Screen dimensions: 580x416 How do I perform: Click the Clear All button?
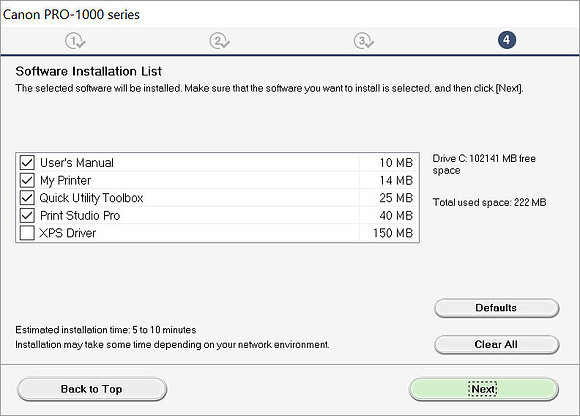tap(496, 344)
